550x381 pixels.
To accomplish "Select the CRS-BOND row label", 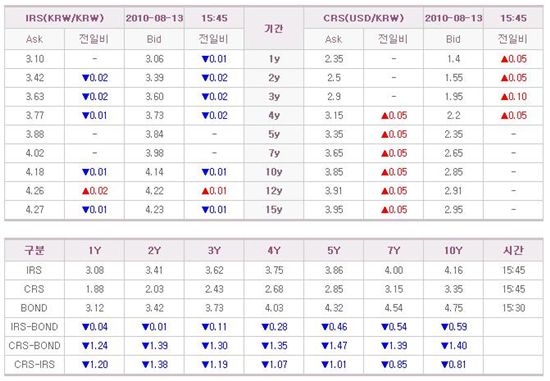I will [x=34, y=346].
